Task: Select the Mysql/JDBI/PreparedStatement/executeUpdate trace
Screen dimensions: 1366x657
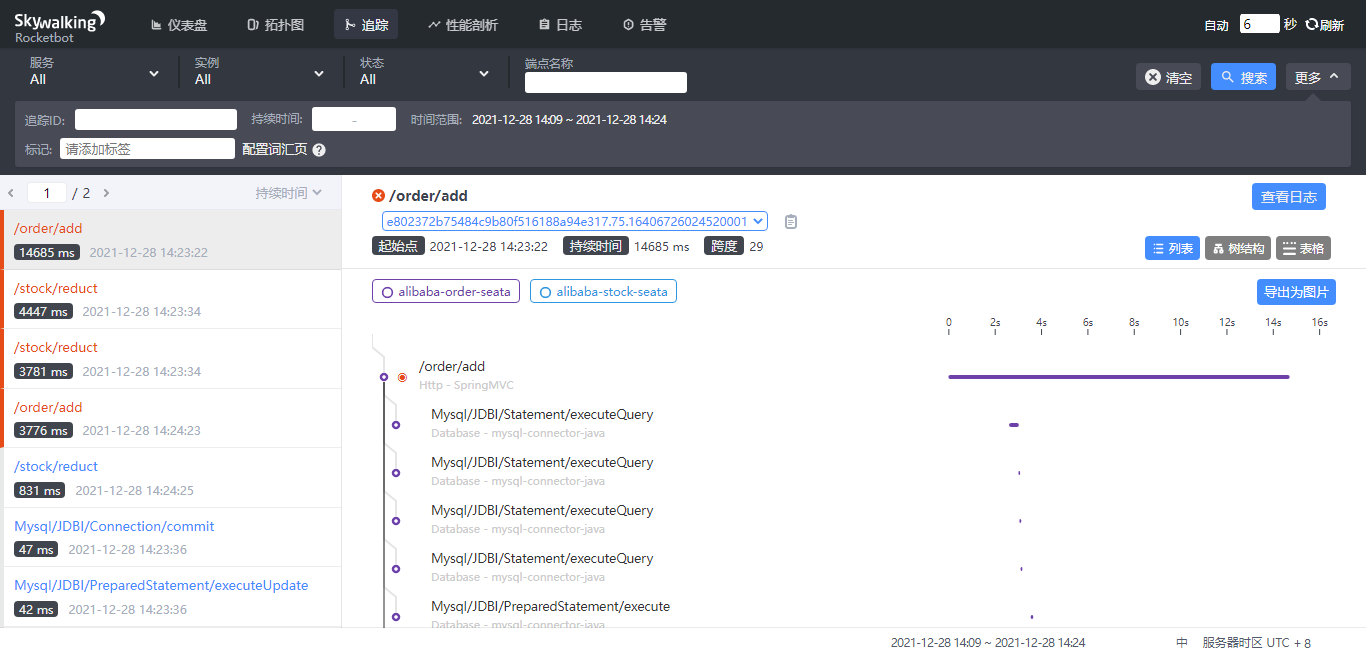Action: [171, 597]
